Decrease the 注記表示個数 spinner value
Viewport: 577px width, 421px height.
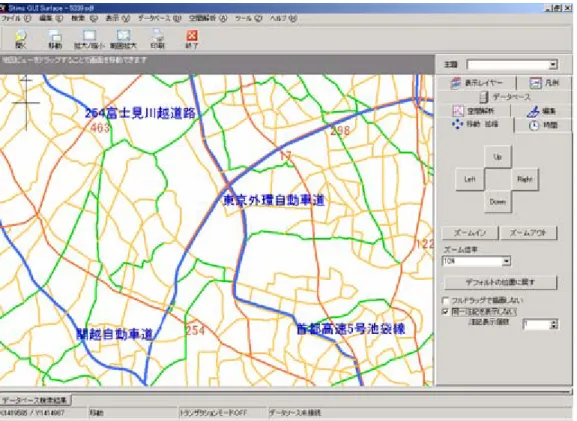click(x=554, y=327)
